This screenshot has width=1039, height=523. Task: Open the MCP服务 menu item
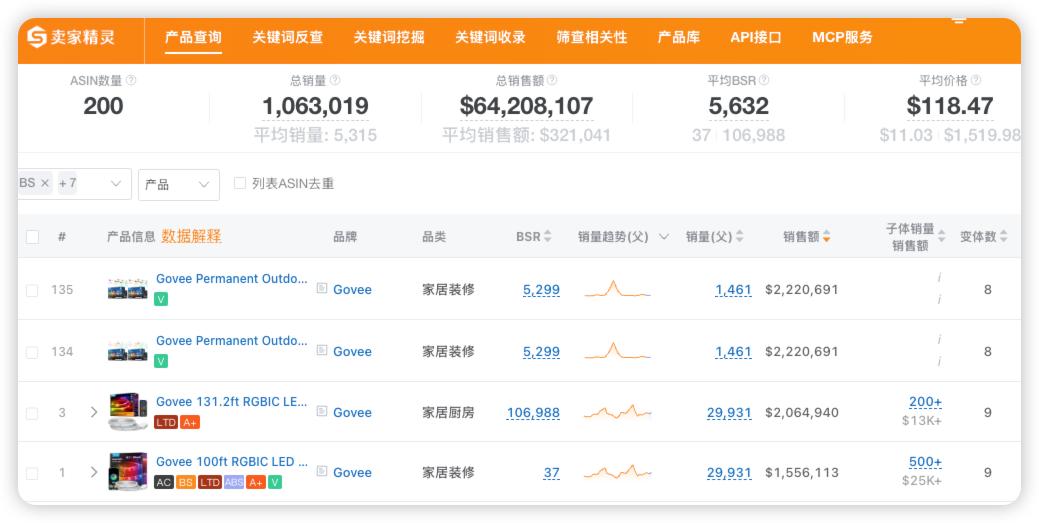coord(842,38)
